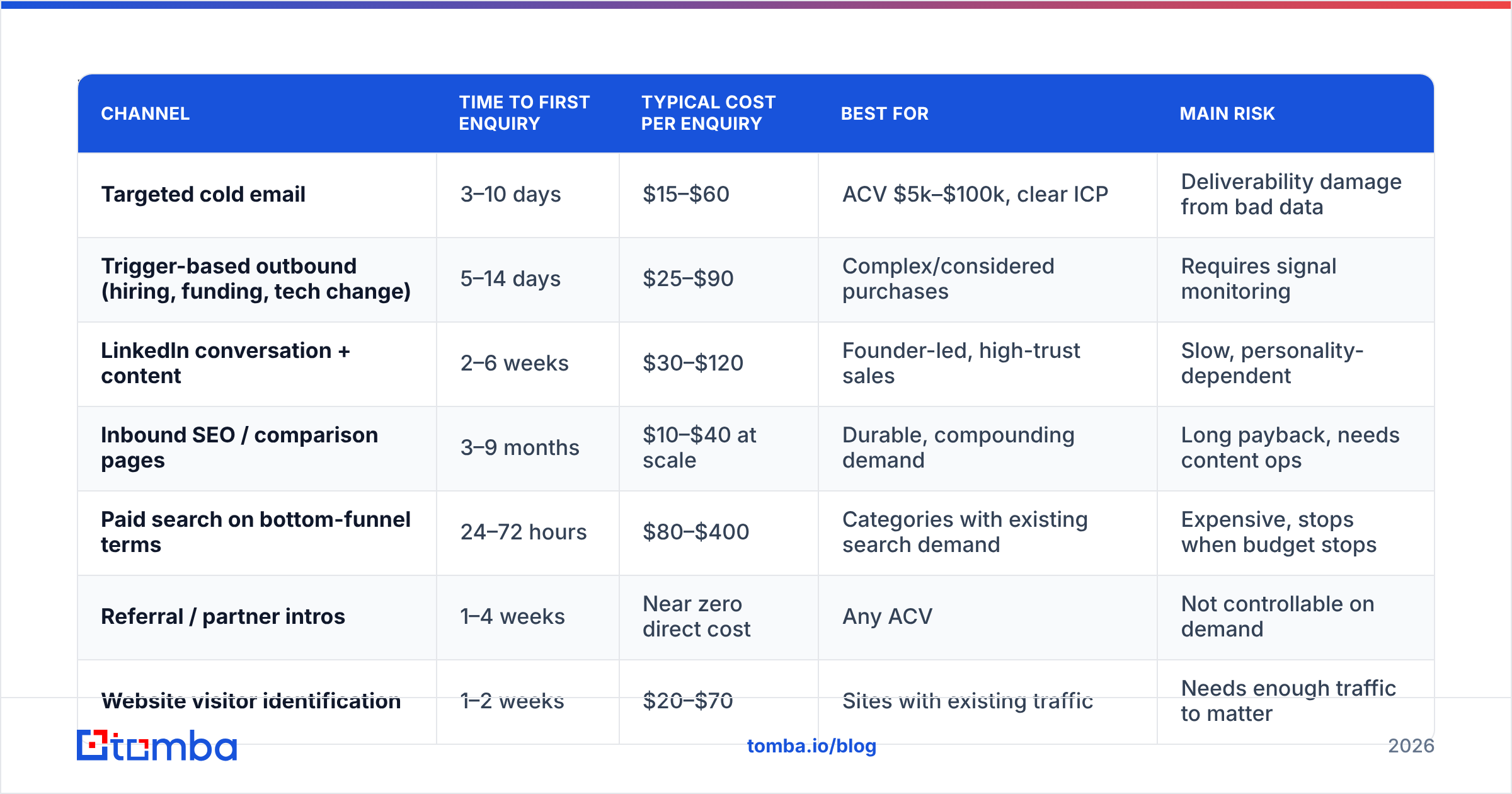Click the Inbound SEO / comparison pages cell
The width and height of the screenshot is (1512, 794).
pos(257,448)
